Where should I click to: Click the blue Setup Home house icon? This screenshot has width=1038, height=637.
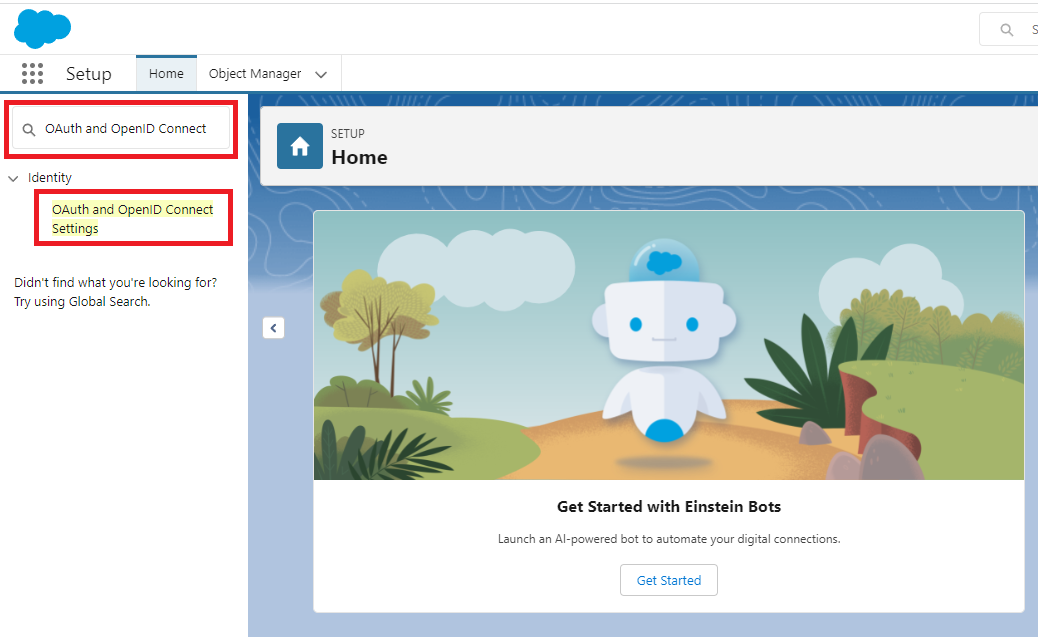pyautogui.click(x=300, y=146)
